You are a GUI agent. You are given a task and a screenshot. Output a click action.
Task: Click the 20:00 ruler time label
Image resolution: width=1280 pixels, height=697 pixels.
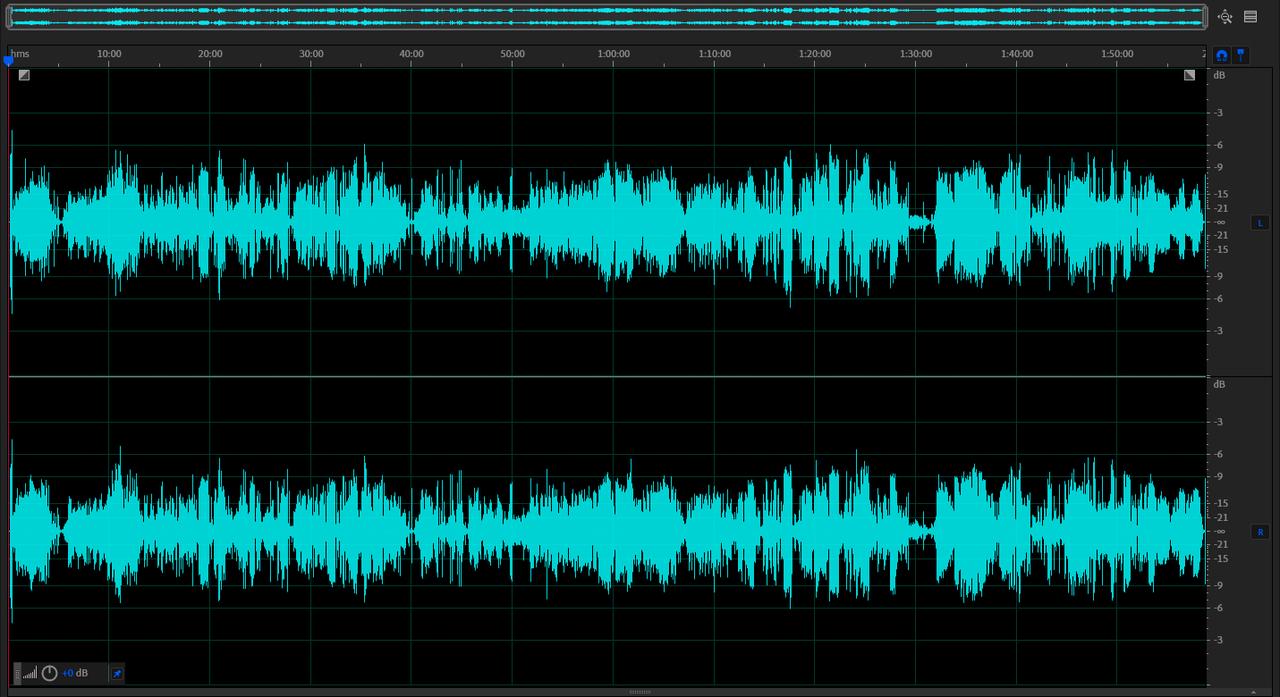coord(210,54)
